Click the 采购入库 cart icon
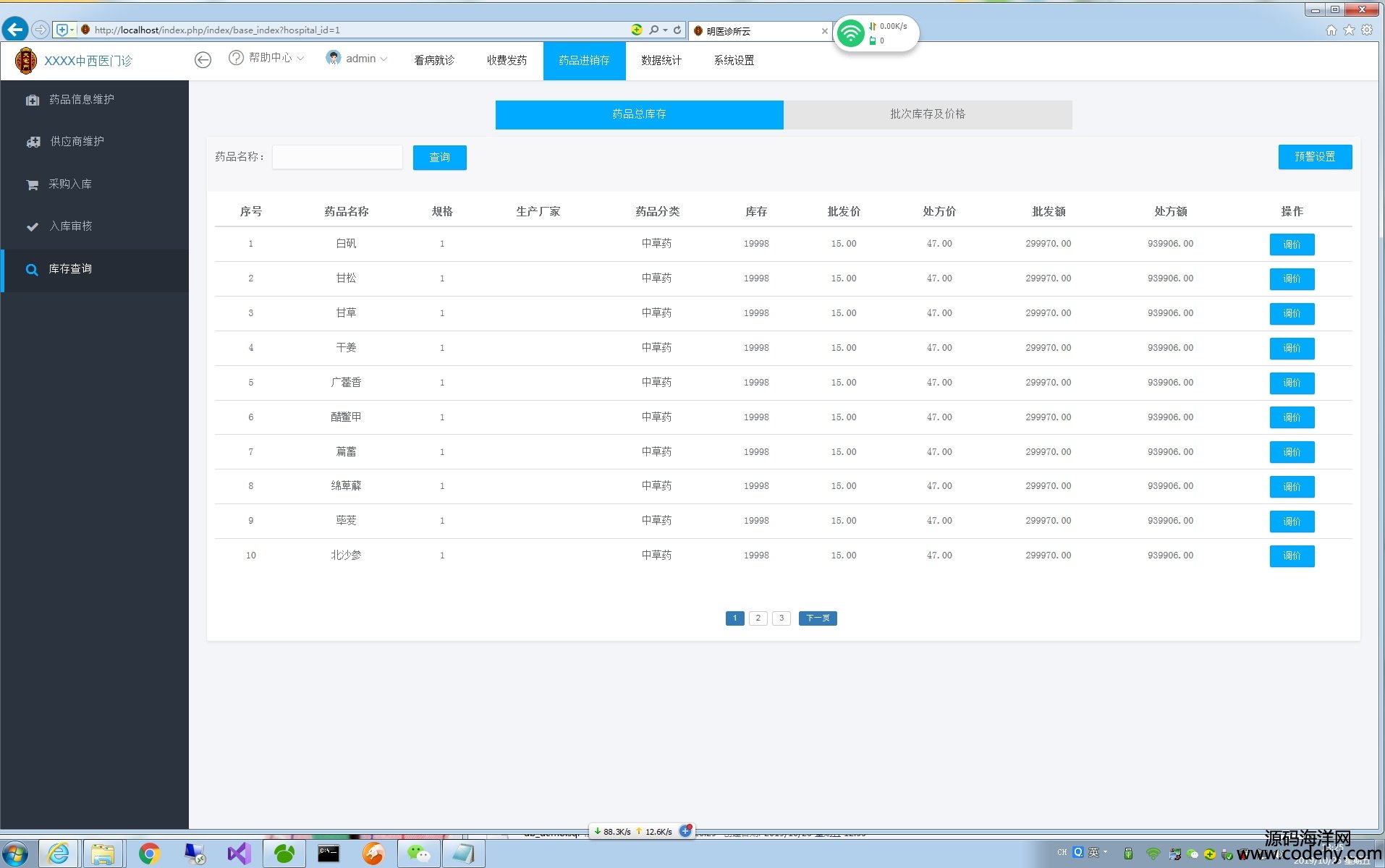The height and width of the screenshot is (868, 1385). [x=33, y=184]
